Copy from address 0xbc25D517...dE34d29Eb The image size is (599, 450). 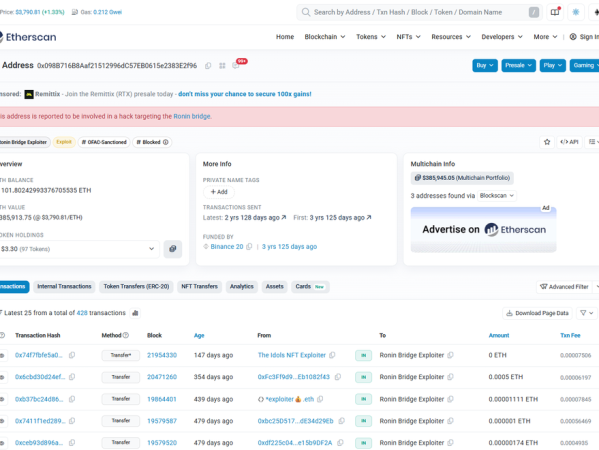(x=342, y=421)
